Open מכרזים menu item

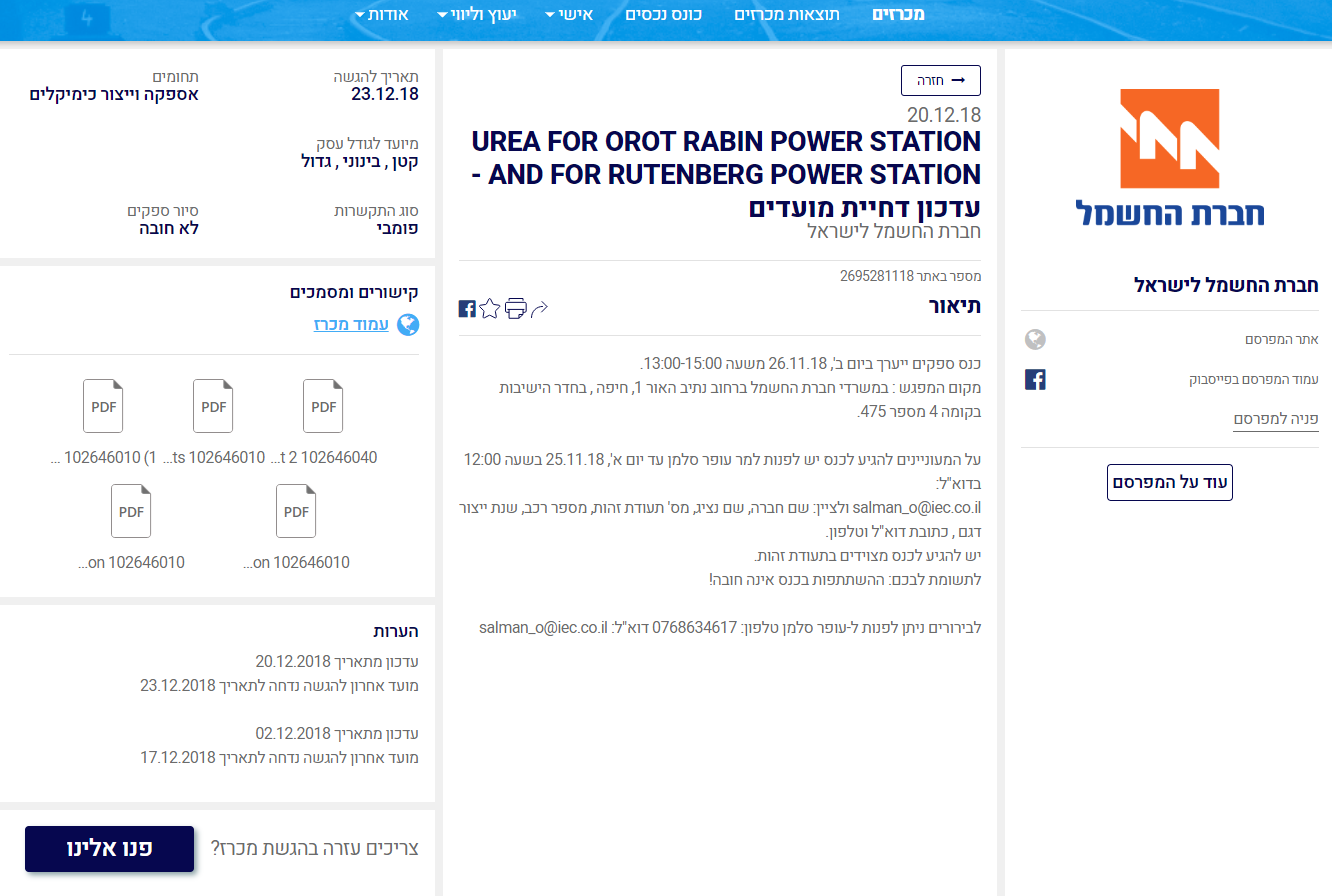[898, 14]
